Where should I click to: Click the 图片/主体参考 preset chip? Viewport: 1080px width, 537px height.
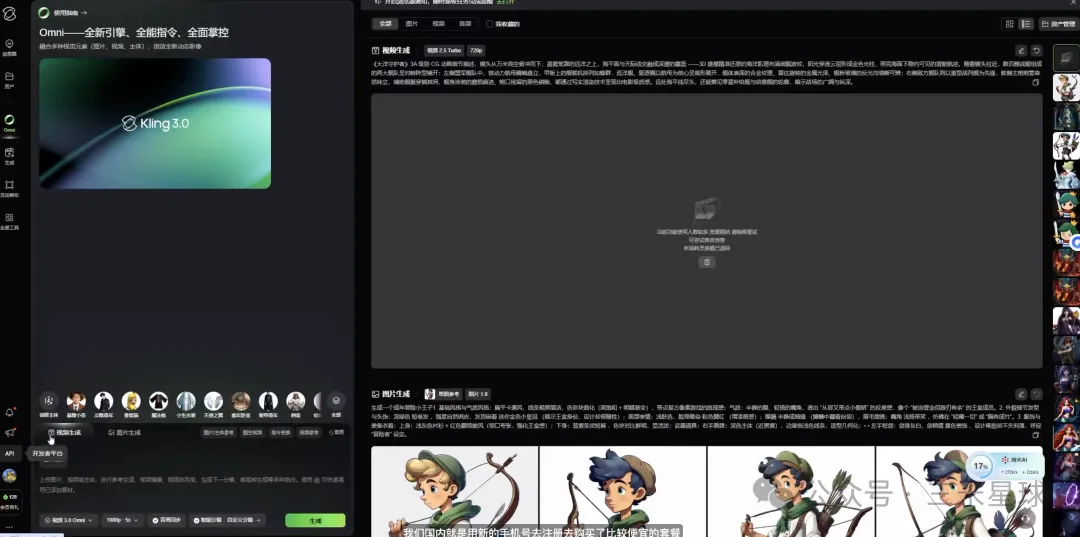click(218, 432)
